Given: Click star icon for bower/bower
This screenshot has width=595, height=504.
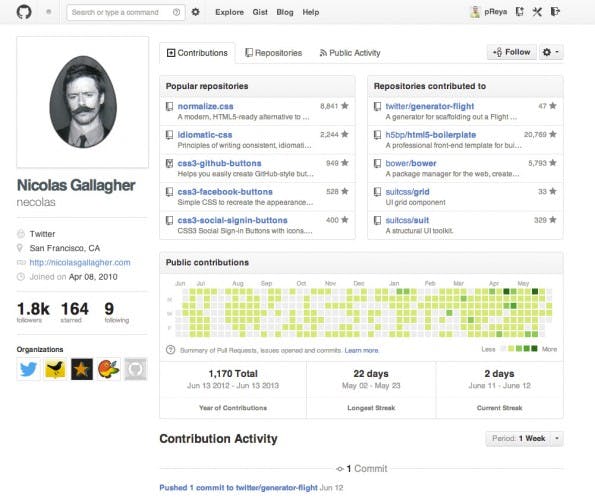Looking at the screenshot, I should coord(553,163).
